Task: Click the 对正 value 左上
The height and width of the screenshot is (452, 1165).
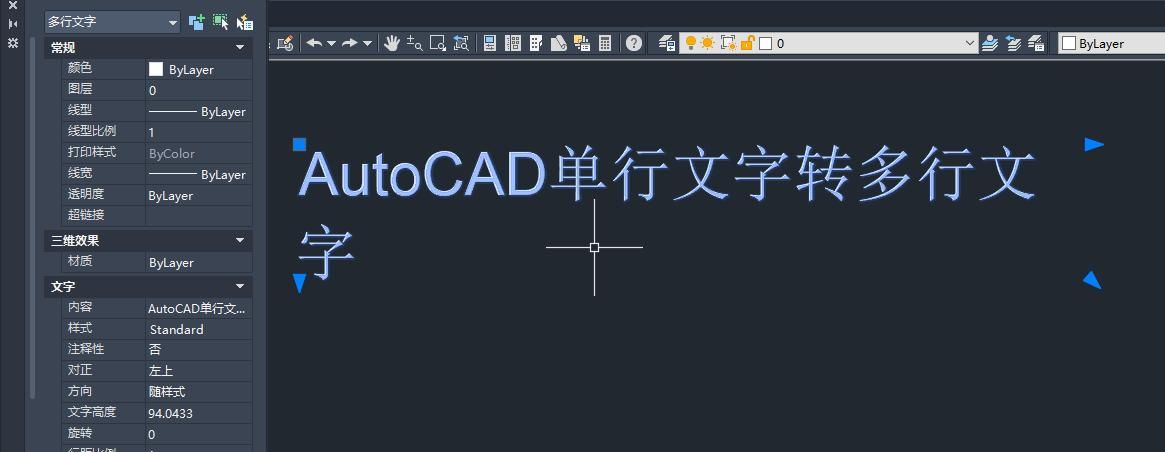Action: 199,370
